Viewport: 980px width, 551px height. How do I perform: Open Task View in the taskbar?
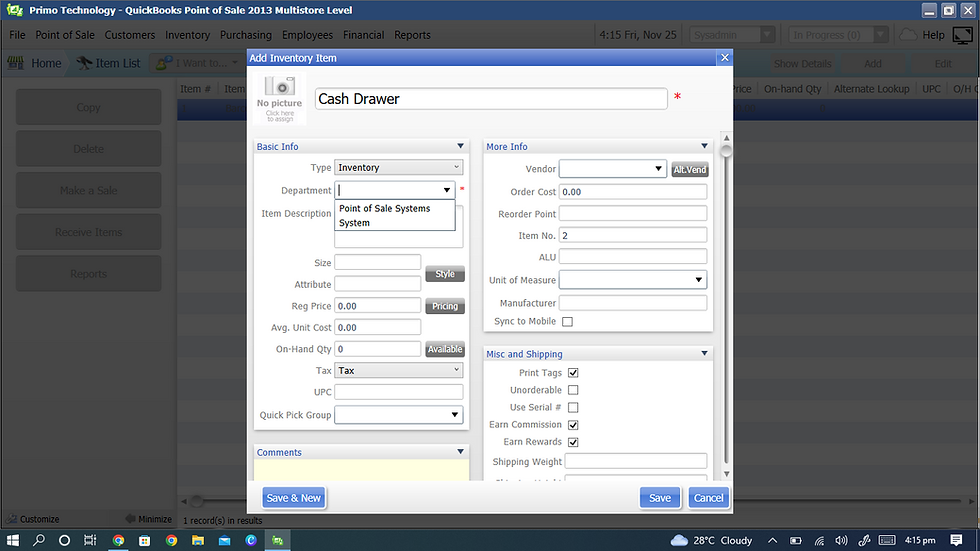pos(91,540)
